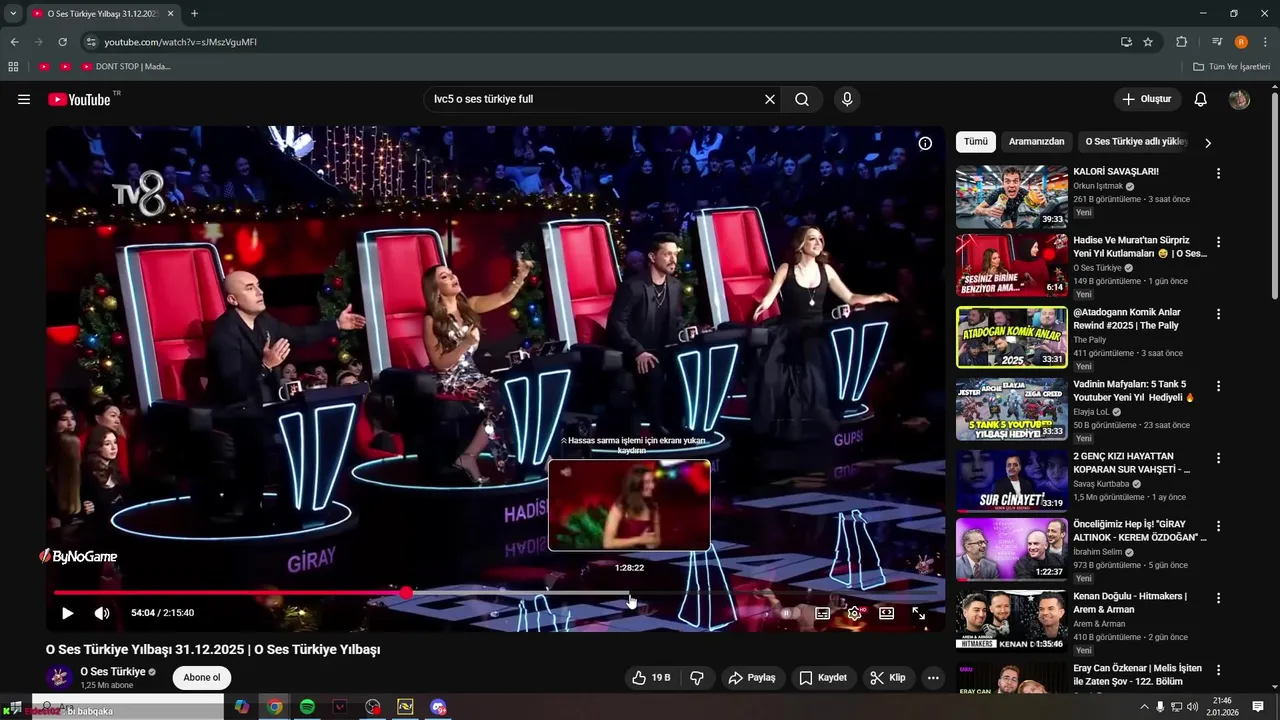Viewport: 1280px width, 720px height.
Task: Open Hadise Ve Murat'tan Sürpriz video title
Action: point(1140,247)
